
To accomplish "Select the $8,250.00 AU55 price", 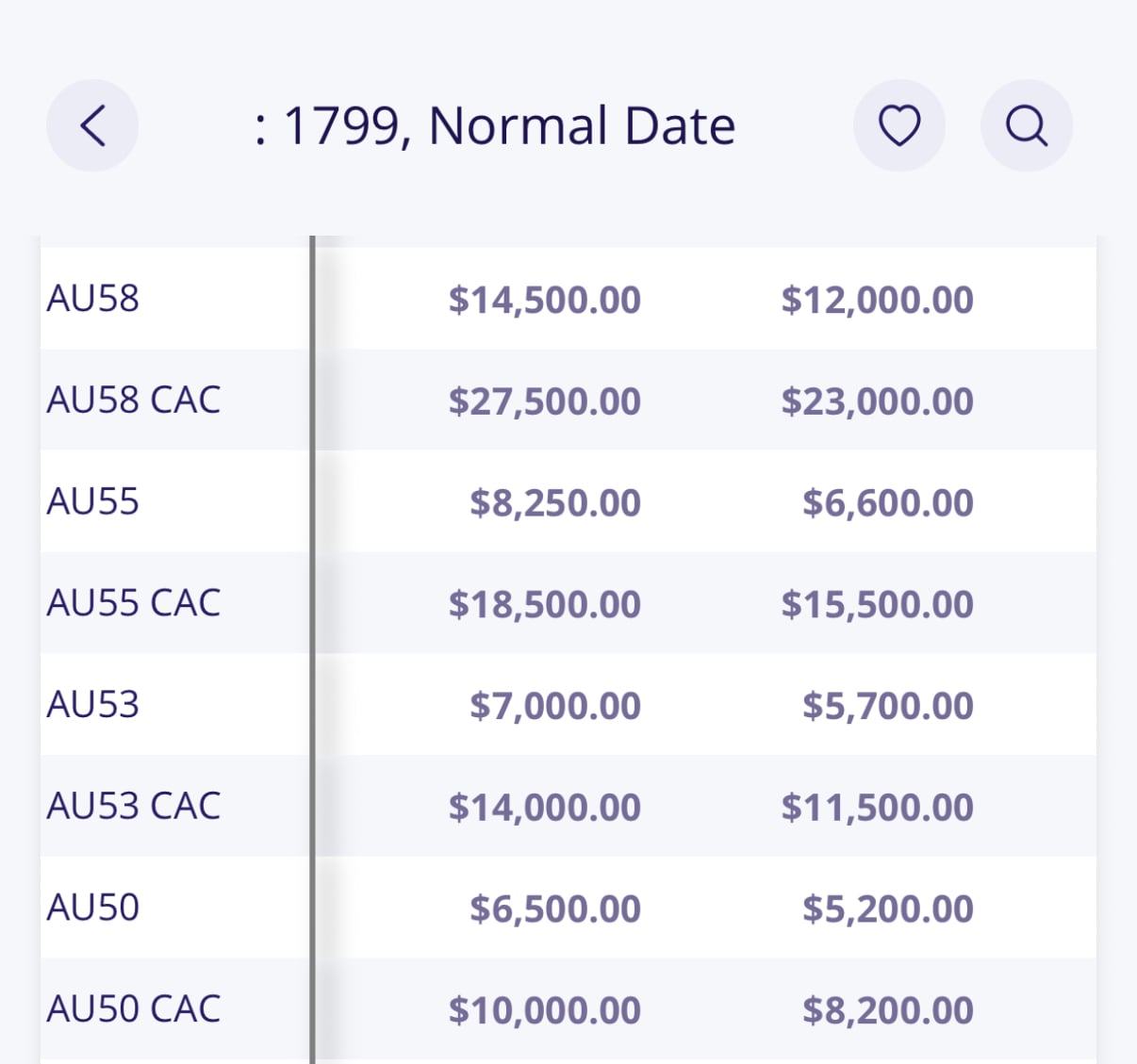I will point(555,503).
